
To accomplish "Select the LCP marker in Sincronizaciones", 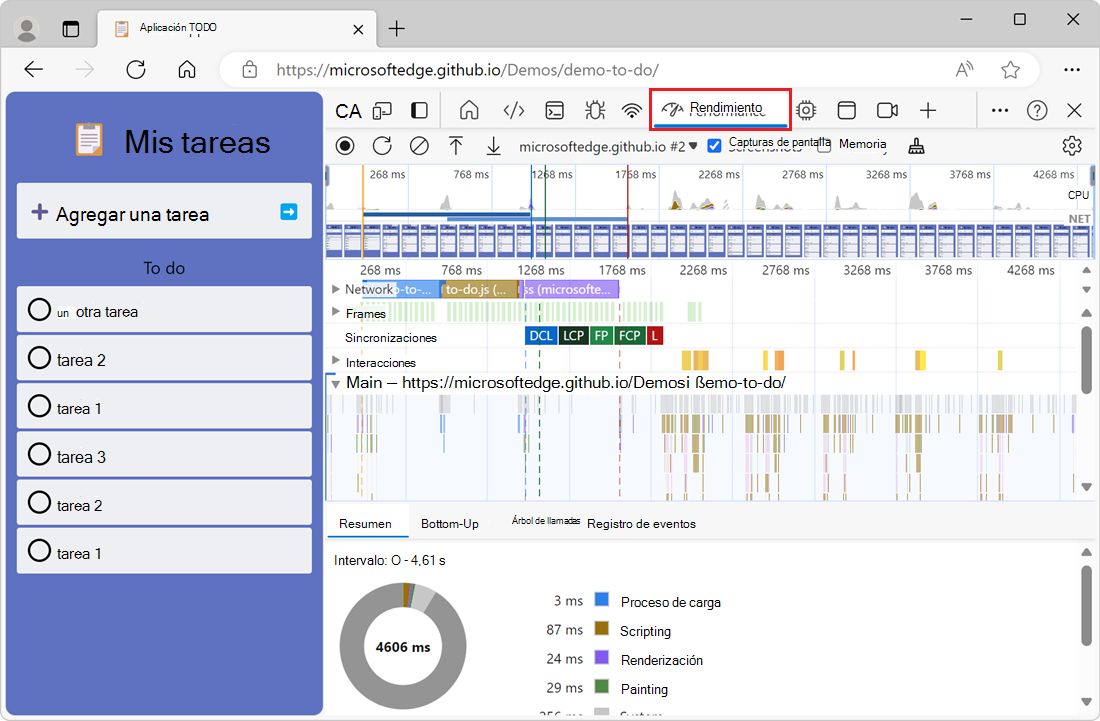I will 572,336.
